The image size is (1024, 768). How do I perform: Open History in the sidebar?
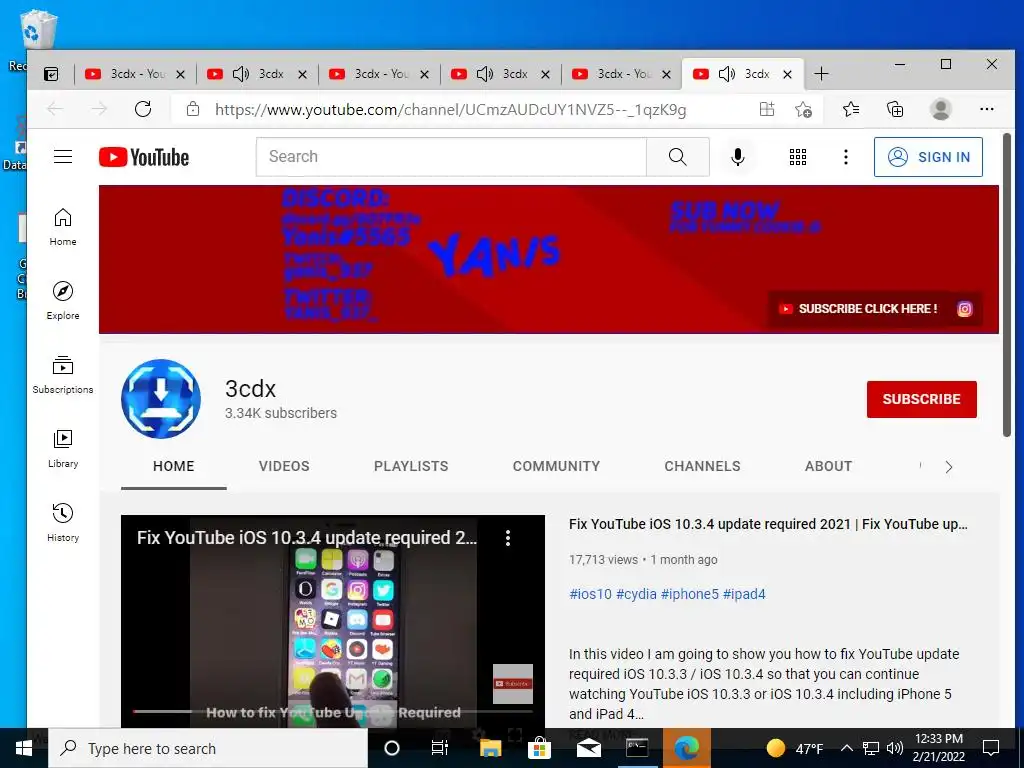[x=63, y=522]
